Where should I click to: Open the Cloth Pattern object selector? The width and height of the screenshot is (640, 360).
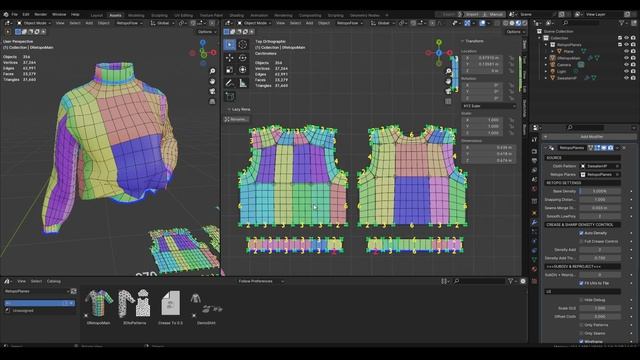[600, 166]
